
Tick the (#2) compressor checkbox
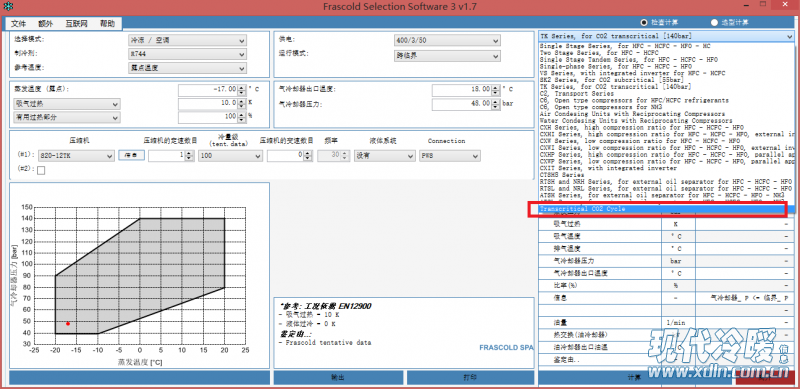pos(41,171)
